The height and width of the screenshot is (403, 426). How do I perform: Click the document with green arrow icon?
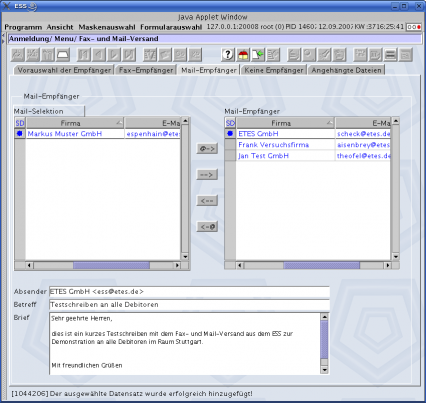click(x=258, y=55)
